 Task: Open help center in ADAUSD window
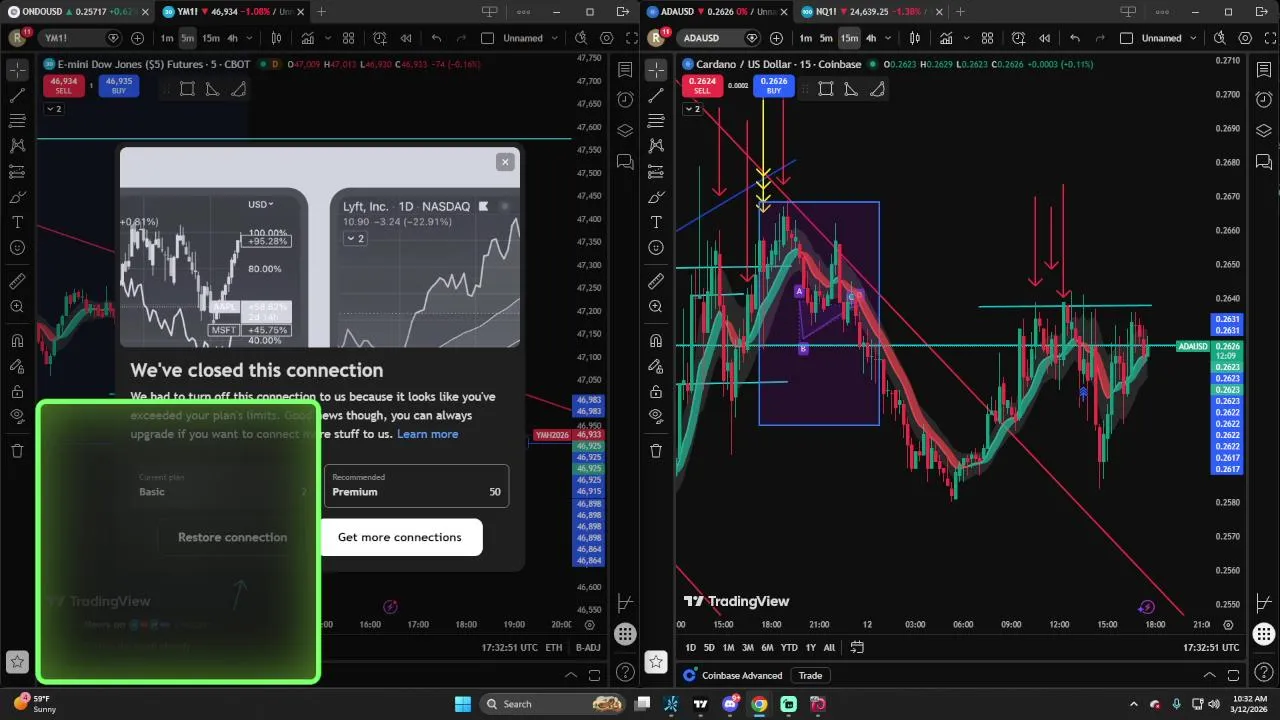pyautogui.click(x=1264, y=672)
